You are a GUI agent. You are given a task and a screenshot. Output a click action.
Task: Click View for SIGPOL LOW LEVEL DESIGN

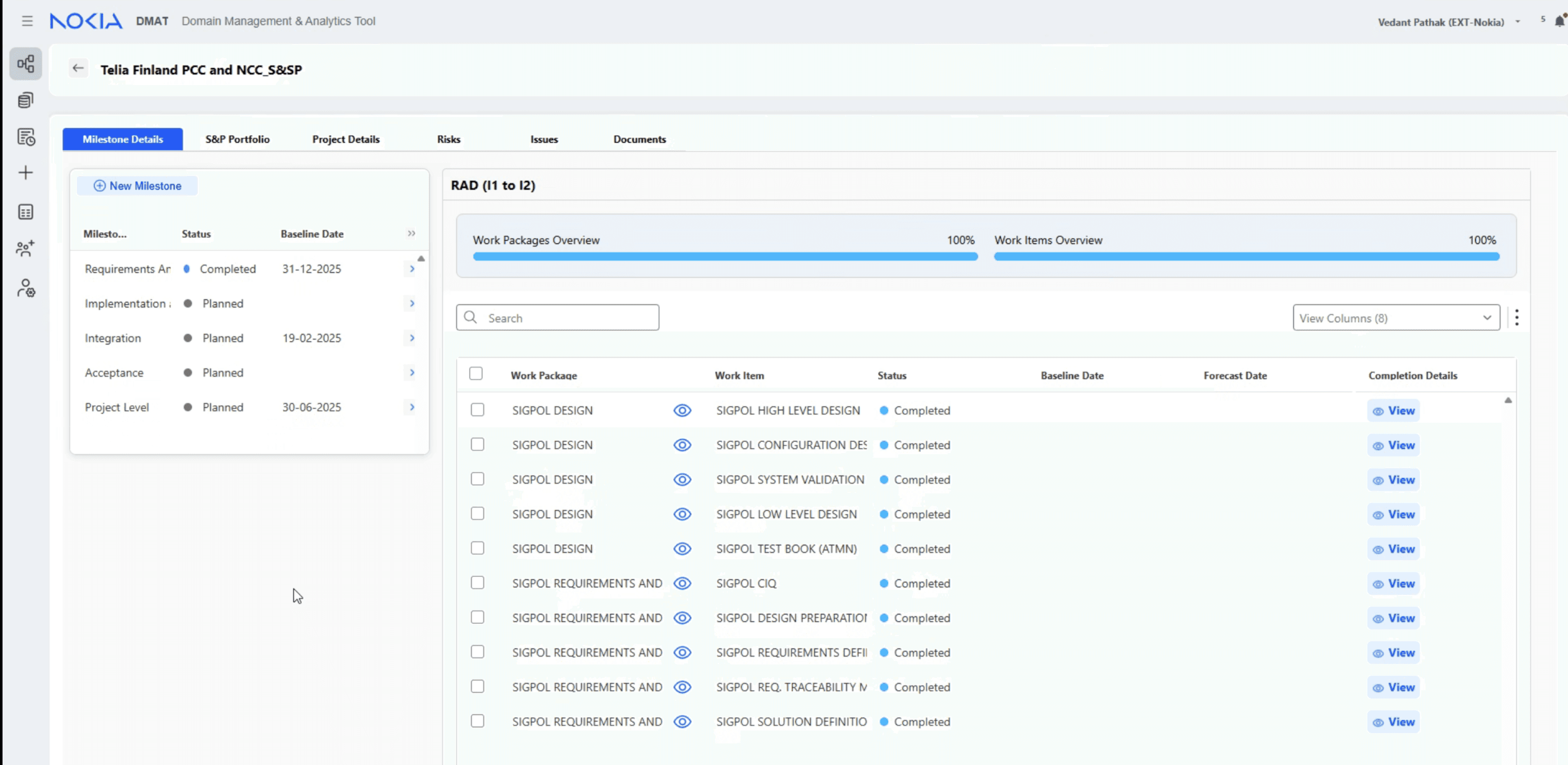coord(1393,514)
